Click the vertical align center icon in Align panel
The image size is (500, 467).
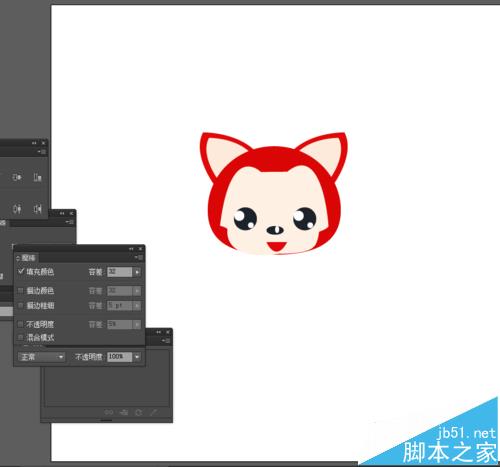pyautogui.click(x=17, y=177)
